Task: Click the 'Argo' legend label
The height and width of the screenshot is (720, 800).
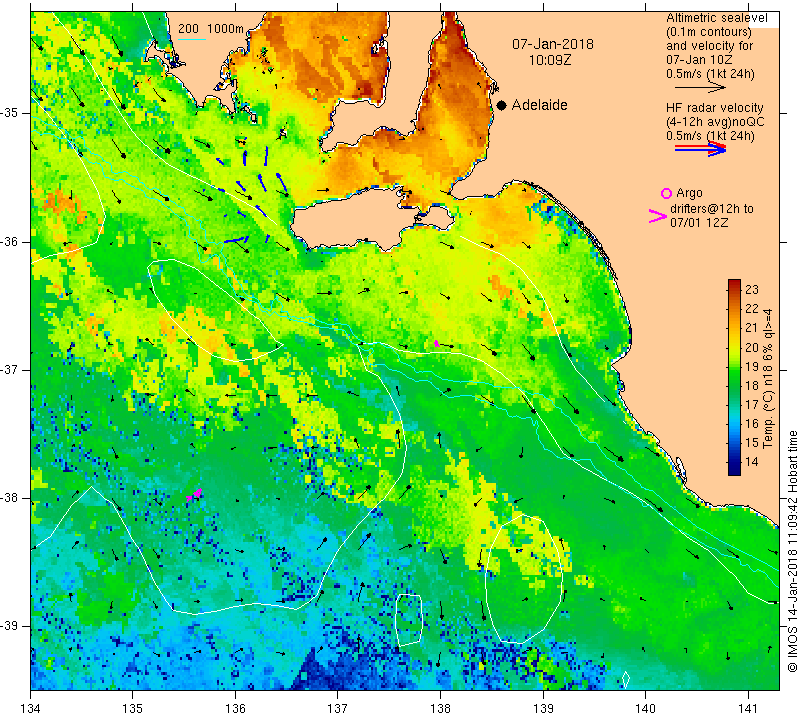Action: (689, 193)
